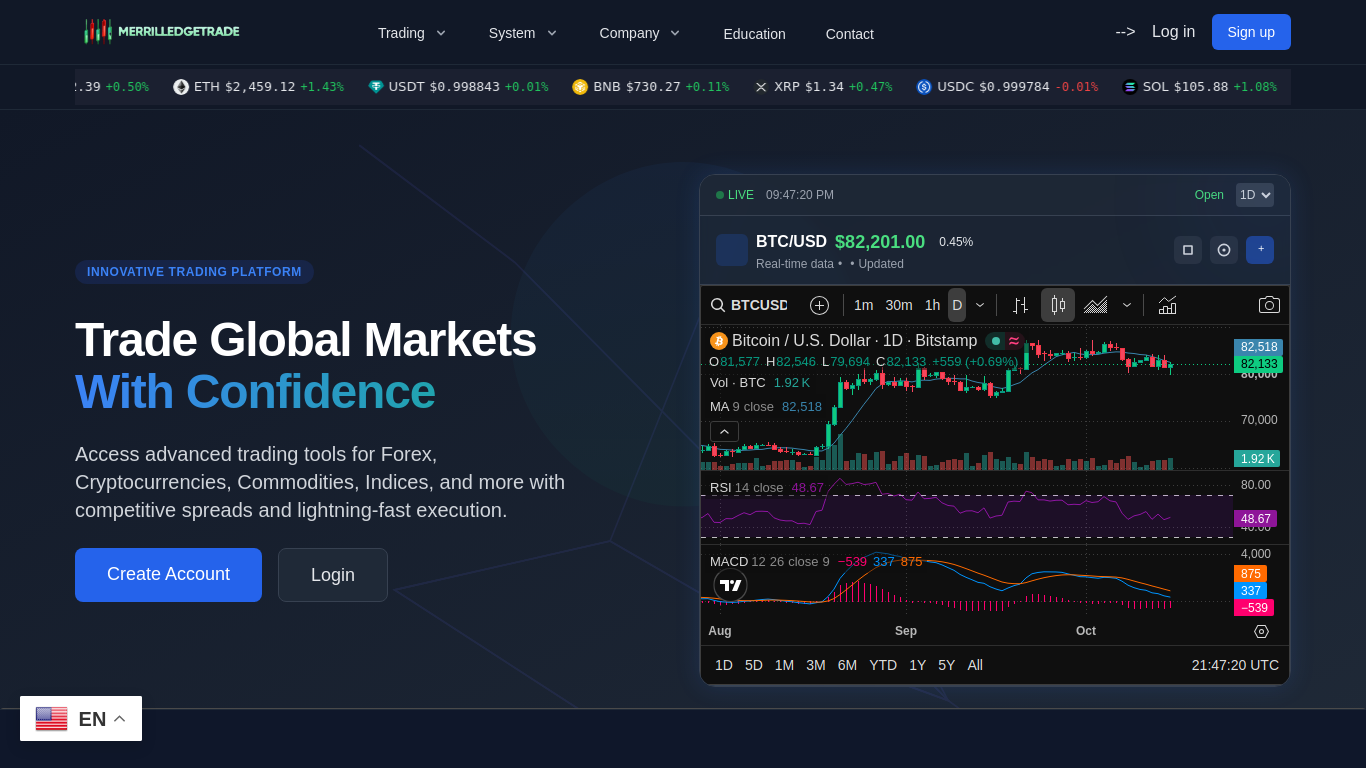
Task: Click the US flag language icon
Action: [x=52, y=719]
